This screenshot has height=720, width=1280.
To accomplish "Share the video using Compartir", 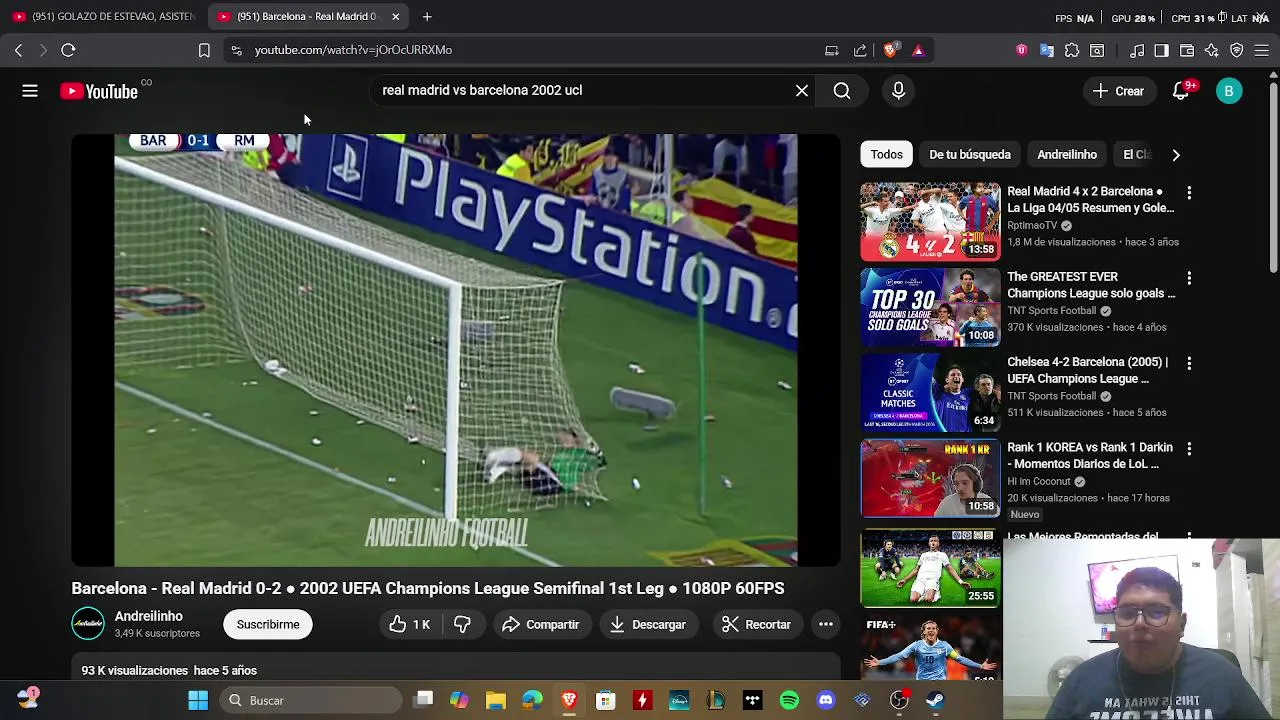I will [540, 624].
